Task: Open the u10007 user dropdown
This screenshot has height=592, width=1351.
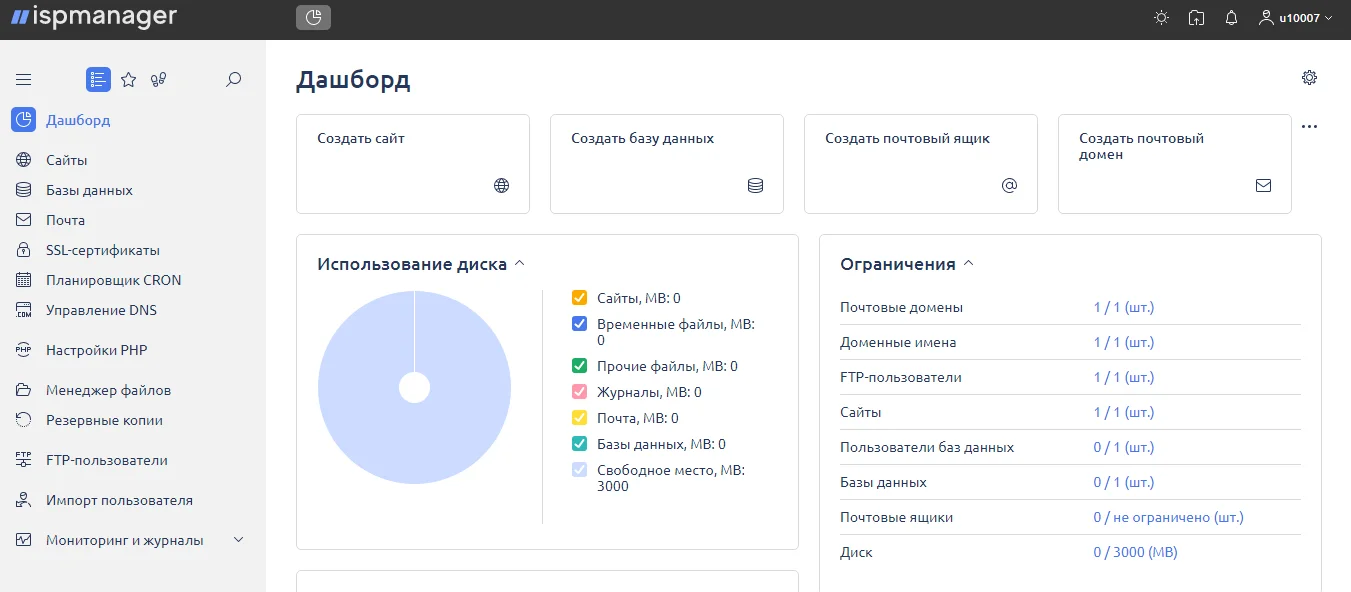Action: 1296,18
